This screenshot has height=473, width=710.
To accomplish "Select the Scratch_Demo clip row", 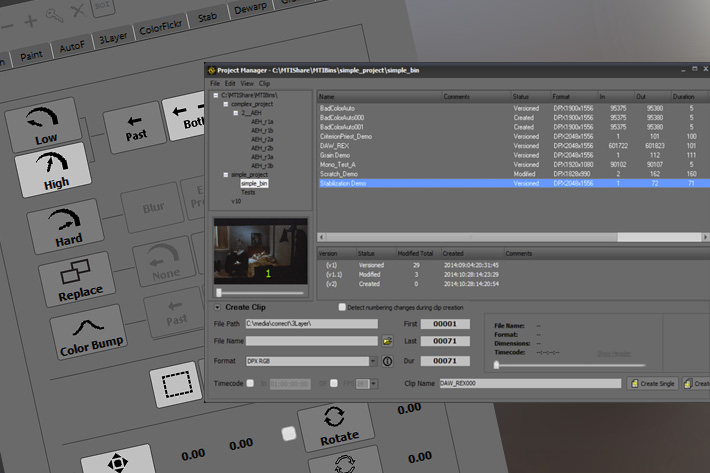I will click(x=513, y=174).
